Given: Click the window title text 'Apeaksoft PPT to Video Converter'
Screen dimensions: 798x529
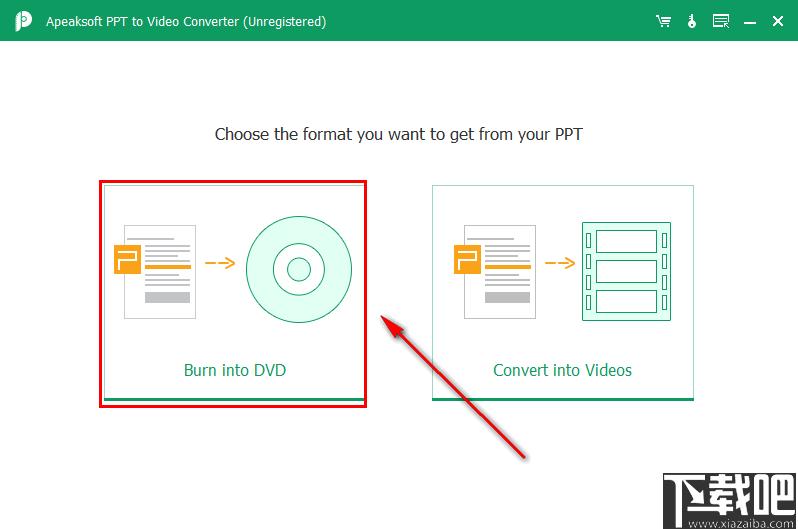Looking at the screenshot, I should click(x=186, y=22).
